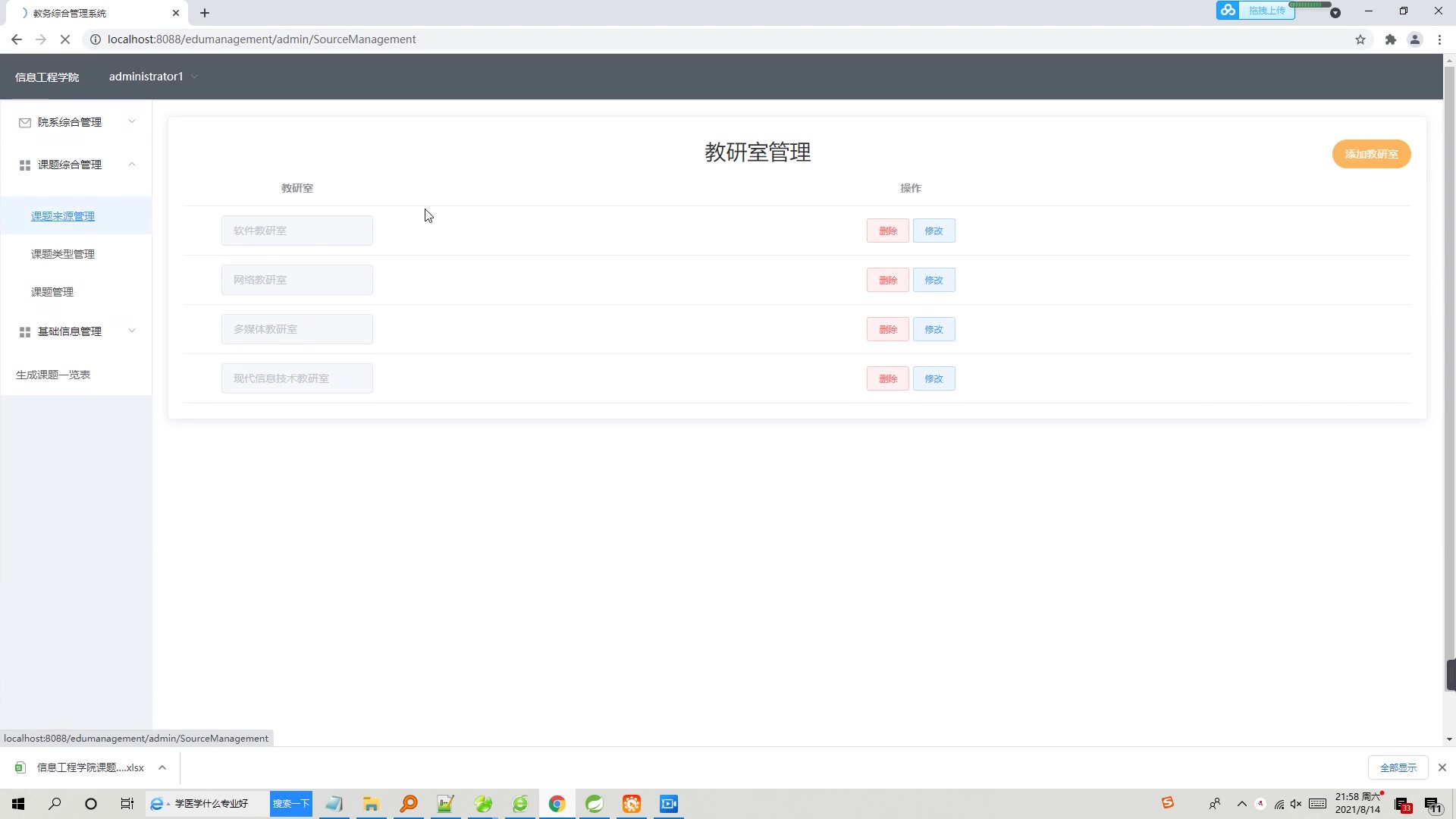Screen dimensions: 1456x819
Task: Collapse the 课题综合管理 menu section
Action: (x=132, y=165)
